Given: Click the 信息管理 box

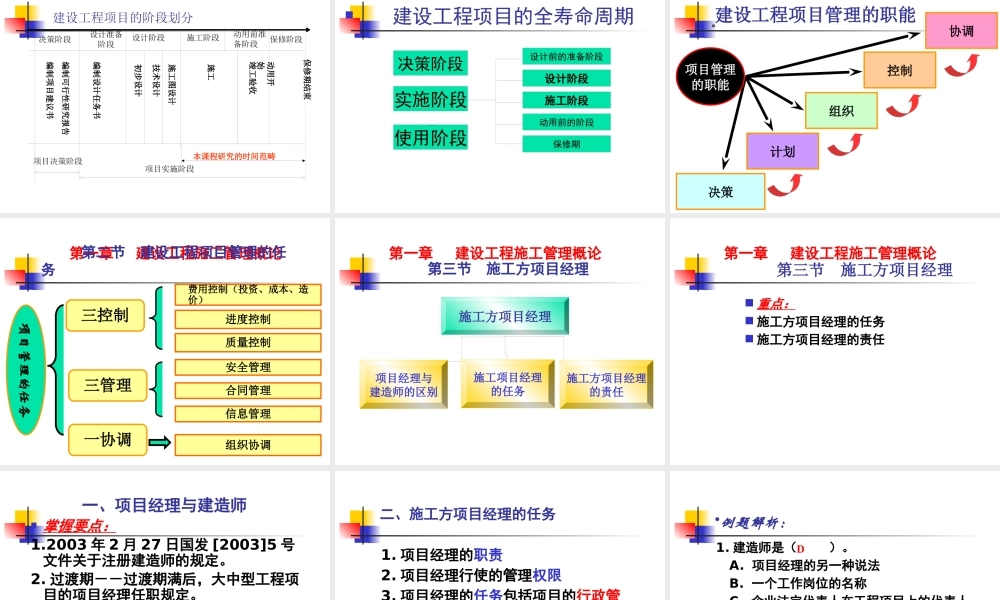Looking at the screenshot, I should coord(248,414).
